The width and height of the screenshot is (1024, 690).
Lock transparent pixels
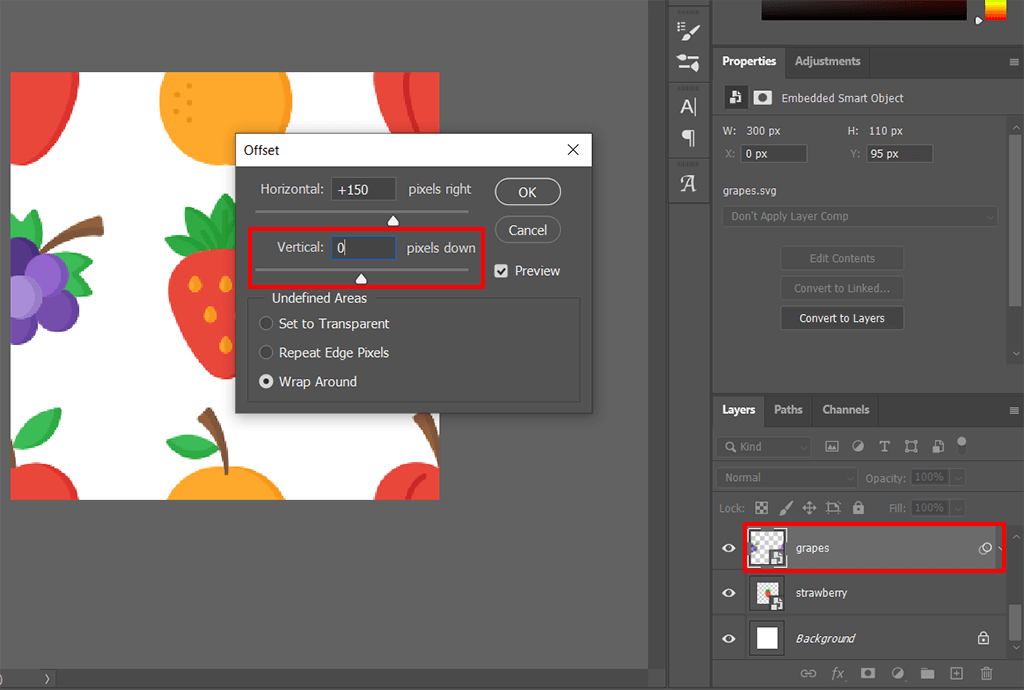point(761,508)
